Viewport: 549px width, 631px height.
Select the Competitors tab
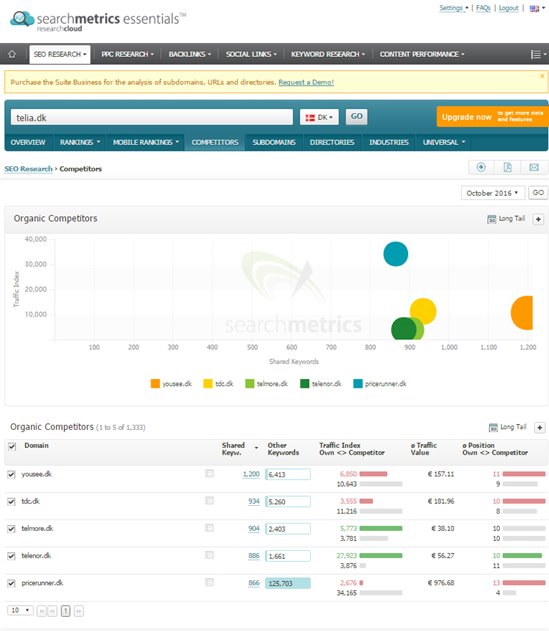215,142
